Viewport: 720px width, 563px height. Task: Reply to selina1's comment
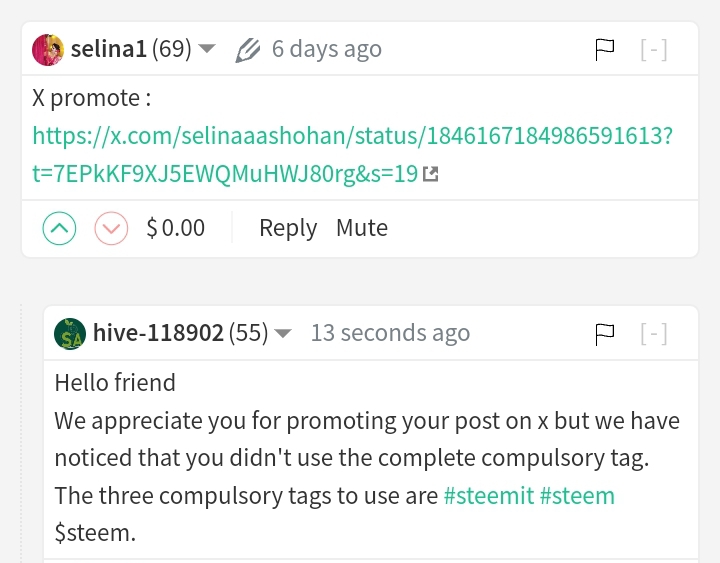pyautogui.click(x=288, y=228)
